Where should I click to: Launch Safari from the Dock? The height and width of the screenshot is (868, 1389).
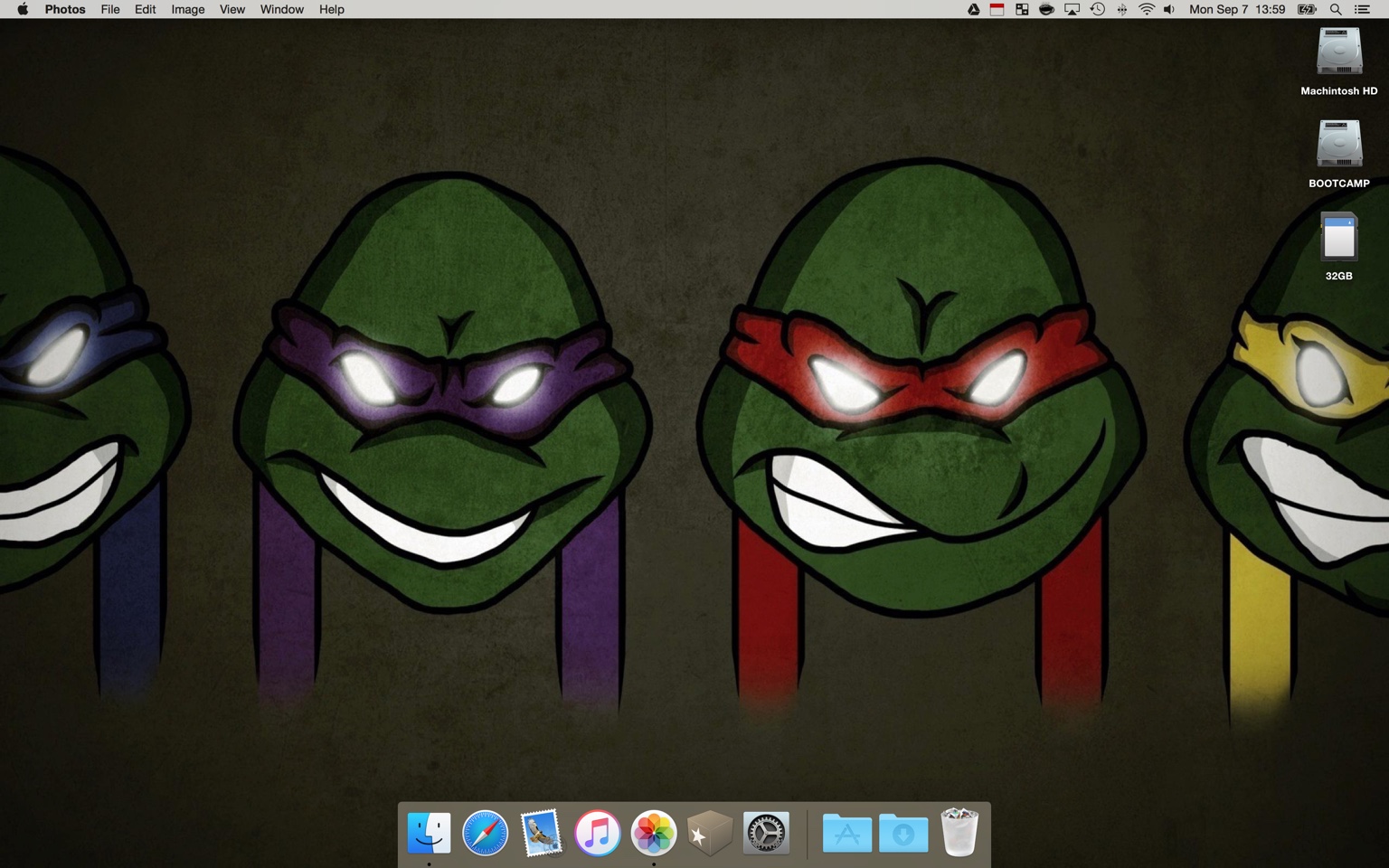click(x=486, y=833)
